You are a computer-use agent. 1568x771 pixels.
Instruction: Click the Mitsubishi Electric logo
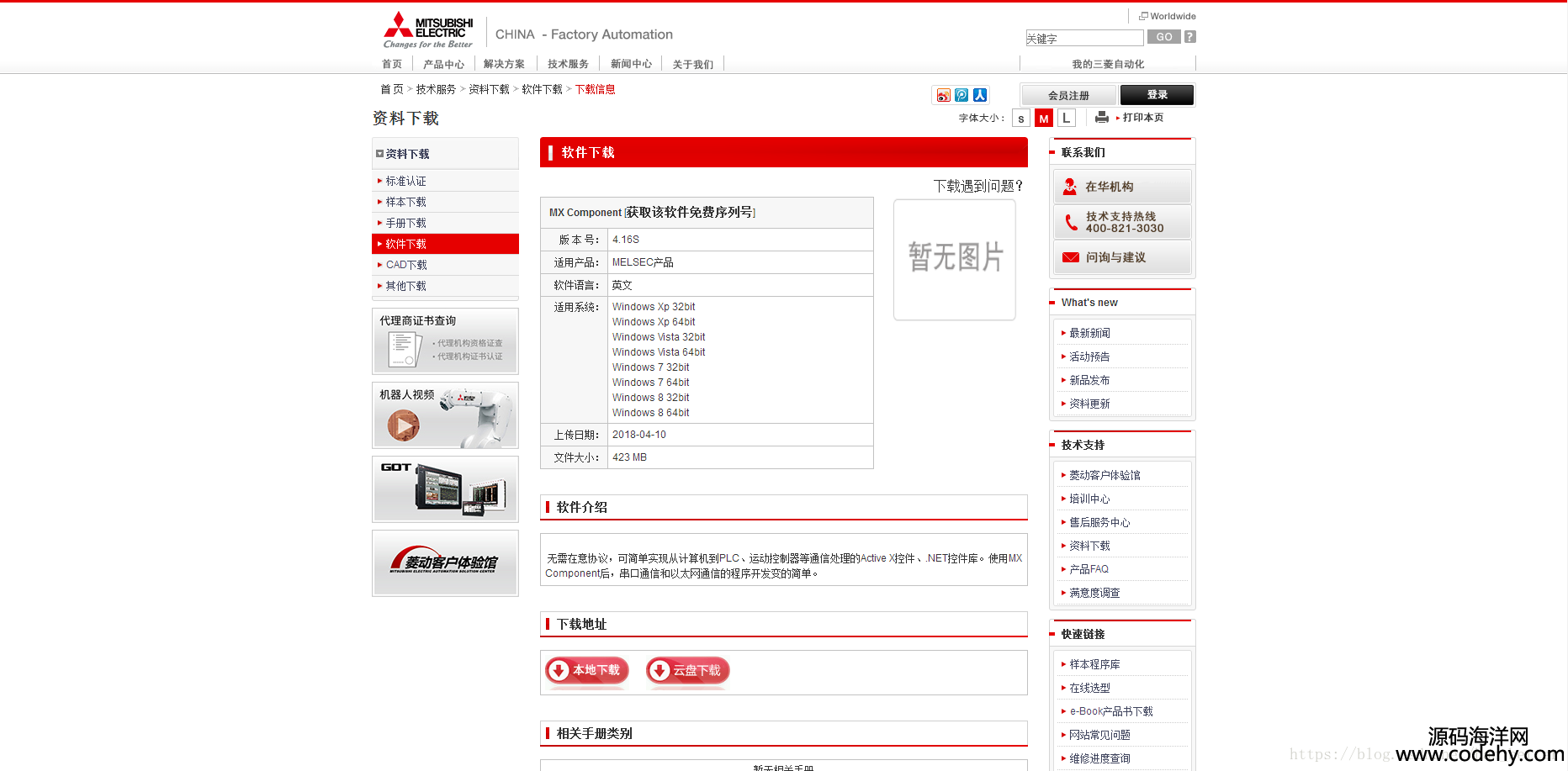coord(428,30)
